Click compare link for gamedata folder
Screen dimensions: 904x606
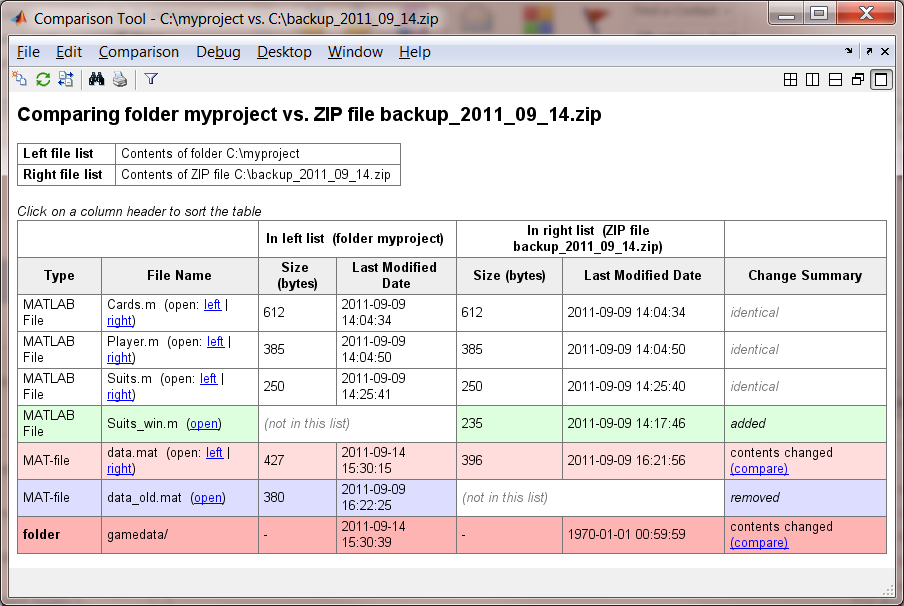[x=759, y=542]
